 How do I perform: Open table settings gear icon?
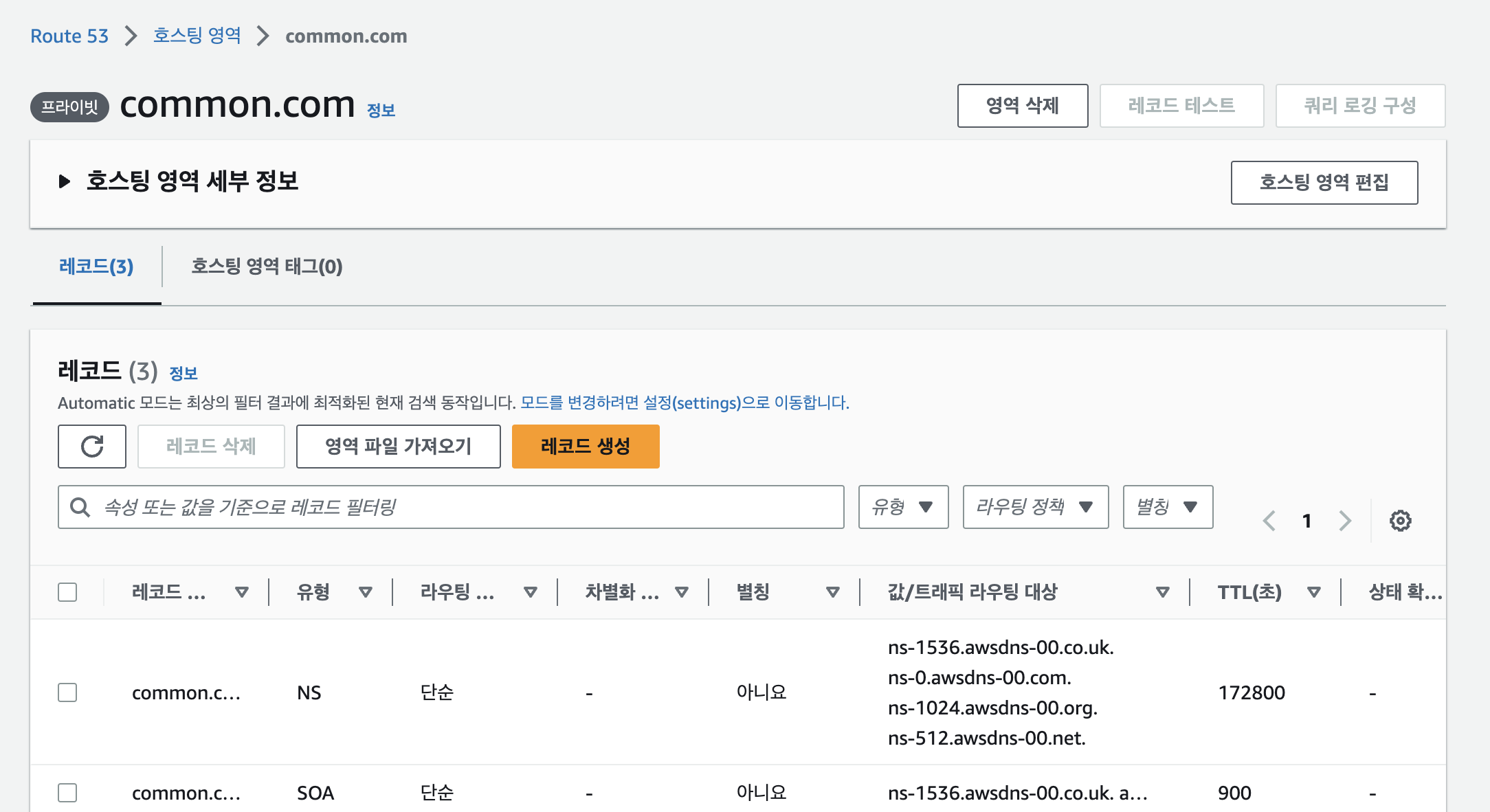pyautogui.click(x=1400, y=521)
